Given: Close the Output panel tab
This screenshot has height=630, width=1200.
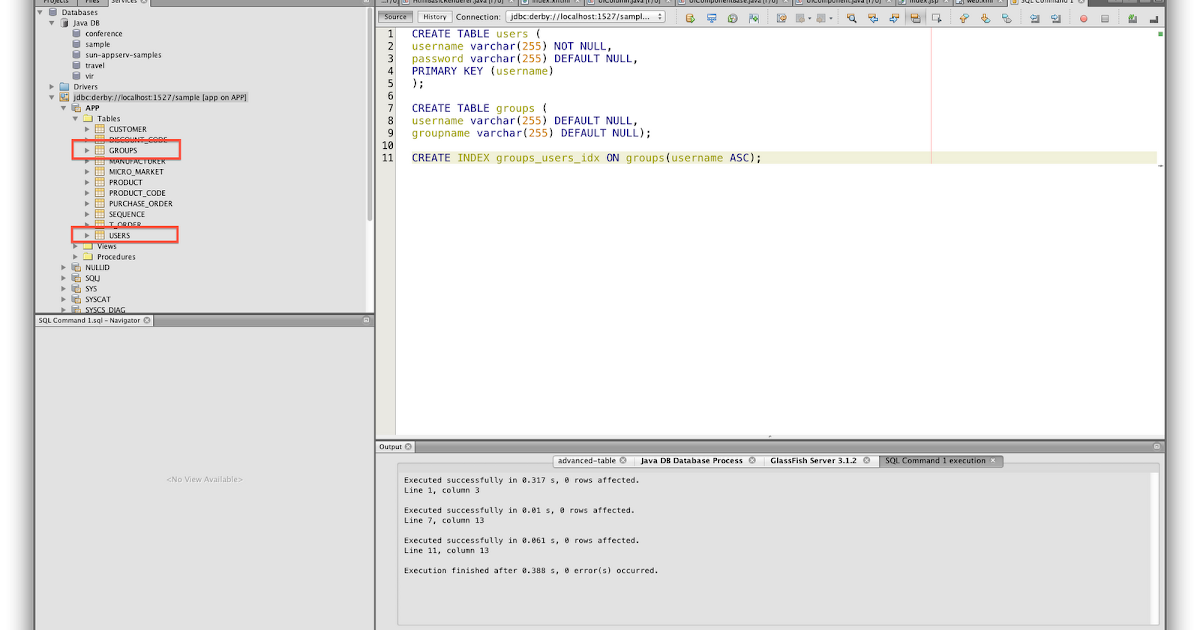Looking at the screenshot, I should 410,447.
